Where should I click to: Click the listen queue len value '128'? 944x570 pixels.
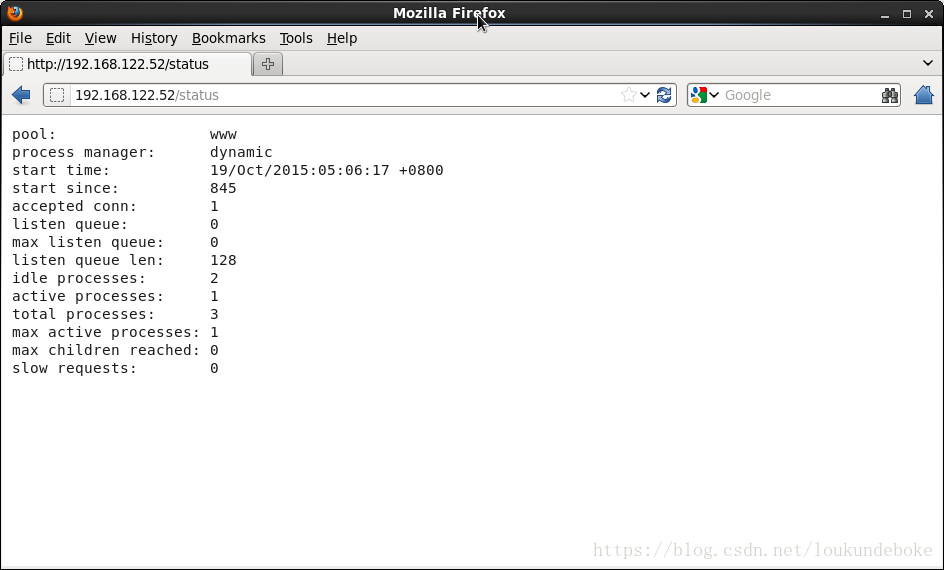coord(223,260)
